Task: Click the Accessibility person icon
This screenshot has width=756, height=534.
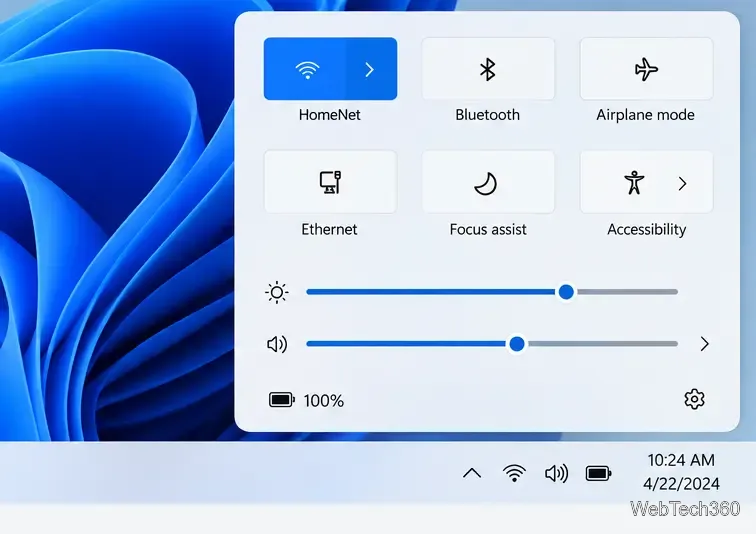Action: (x=634, y=183)
